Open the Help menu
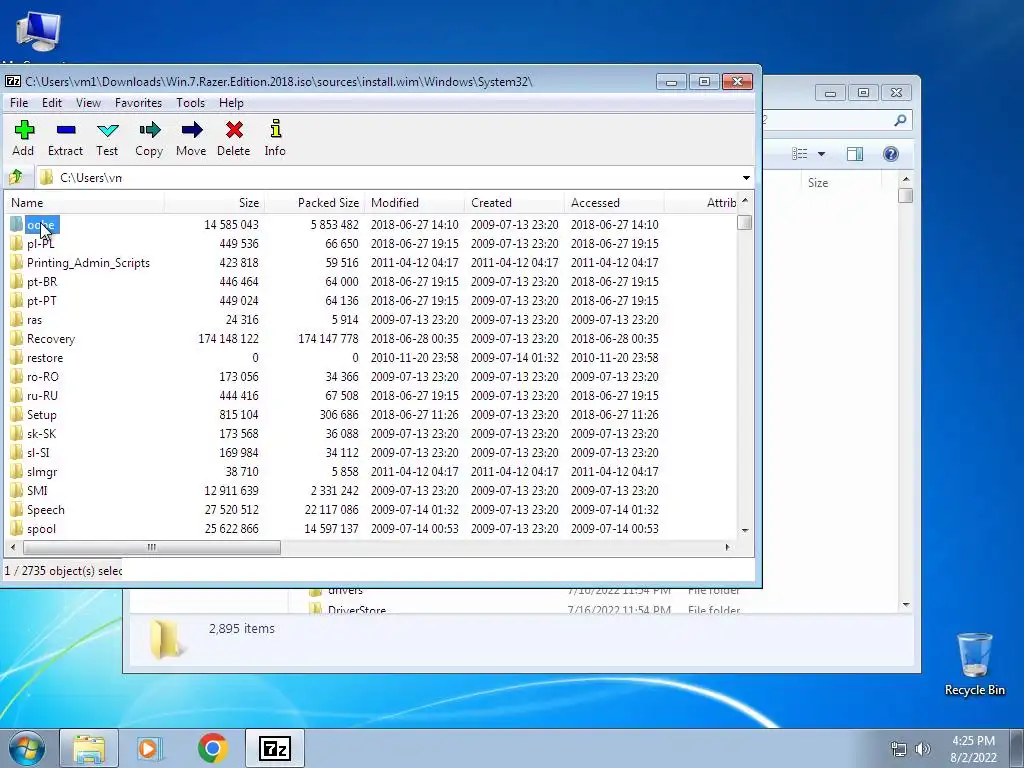The image size is (1024, 768). 231,103
